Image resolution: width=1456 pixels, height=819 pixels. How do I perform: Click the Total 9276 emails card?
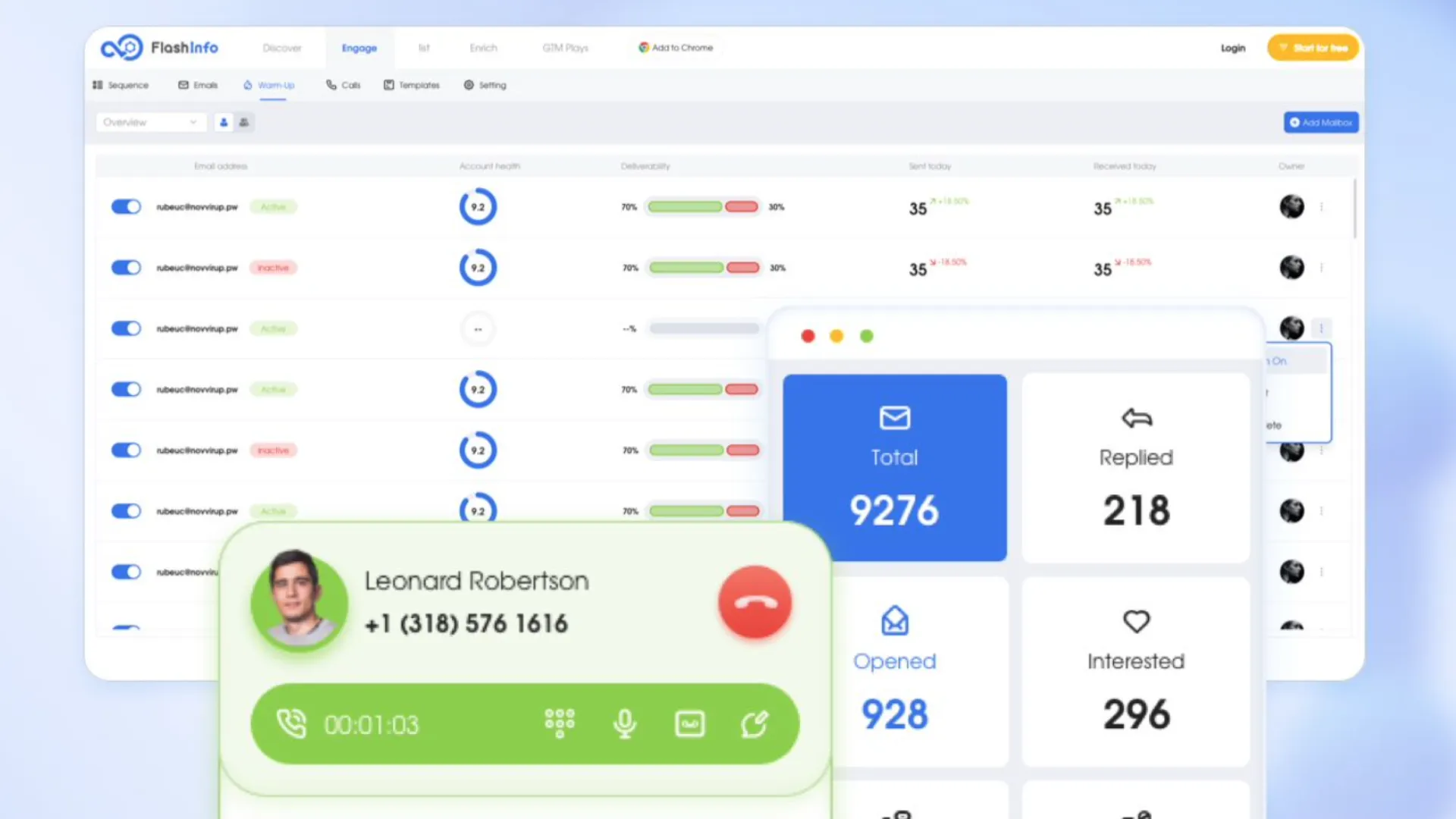pyautogui.click(x=894, y=468)
